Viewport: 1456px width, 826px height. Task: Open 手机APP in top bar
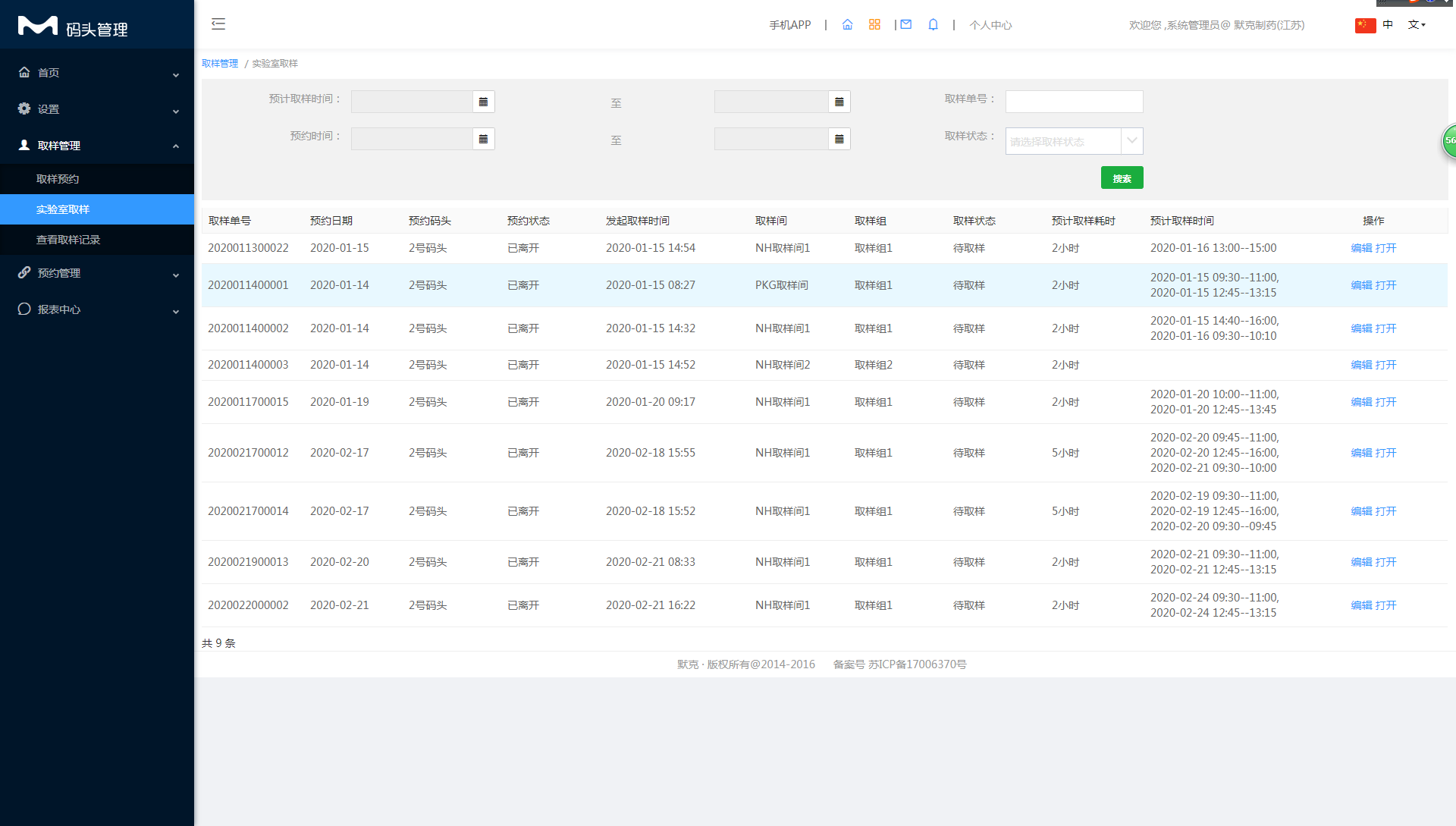[x=790, y=25]
